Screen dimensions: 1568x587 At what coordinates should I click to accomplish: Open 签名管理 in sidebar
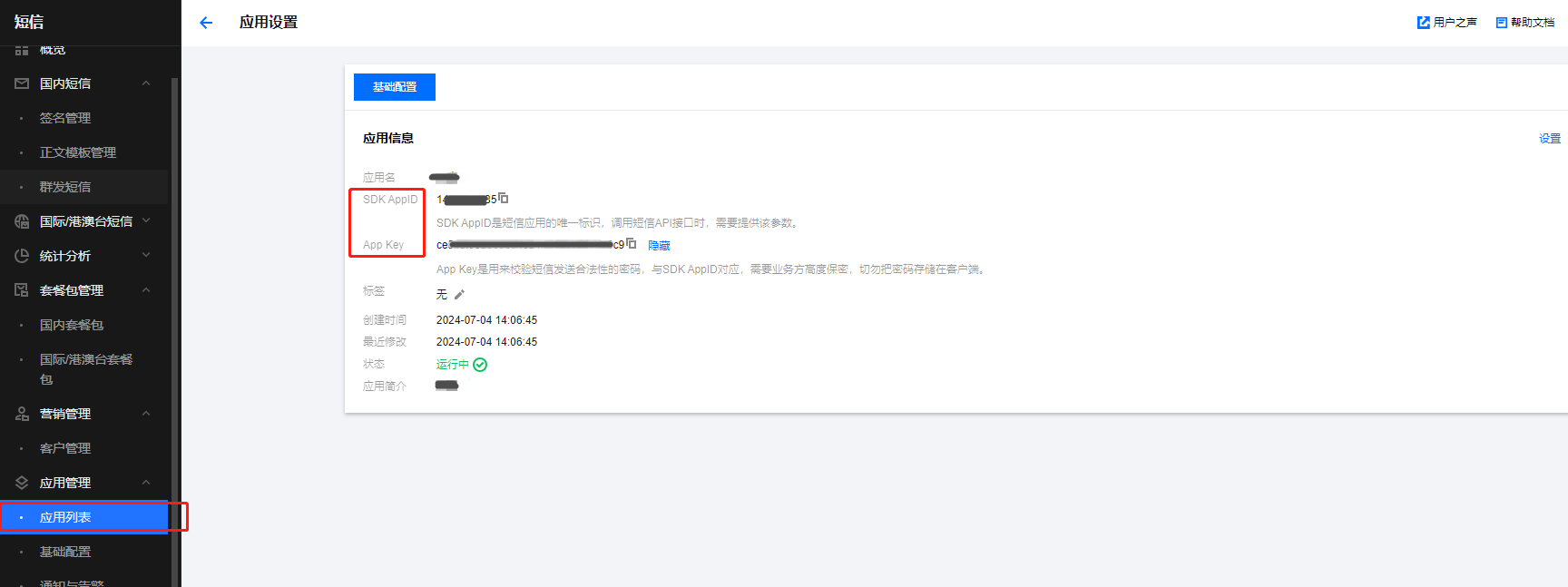coord(65,118)
